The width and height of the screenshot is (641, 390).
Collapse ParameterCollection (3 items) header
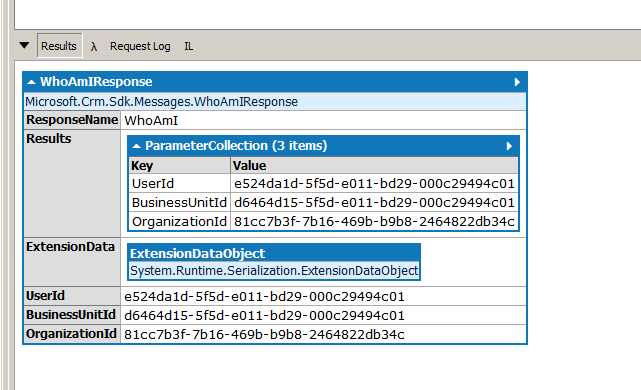coord(137,146)
